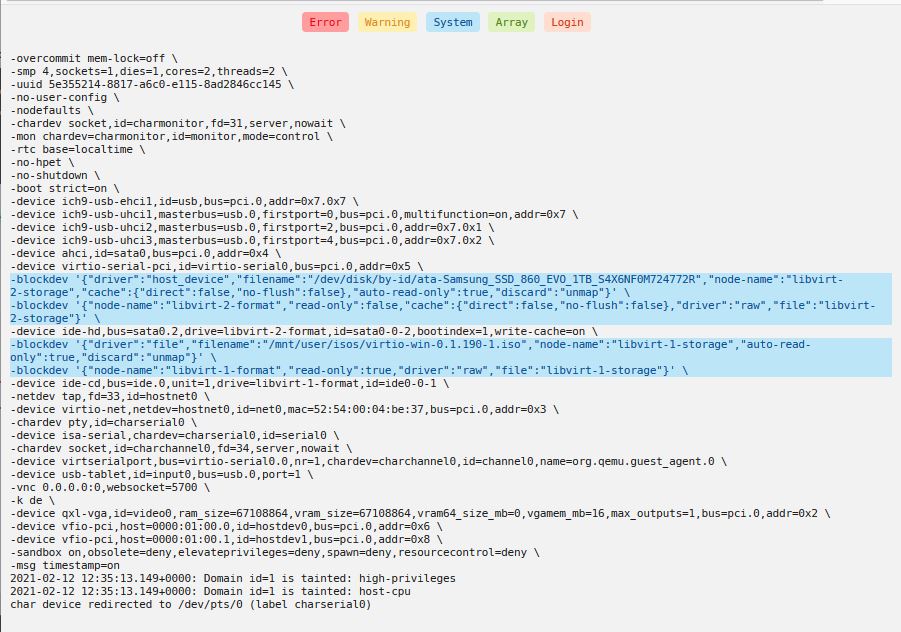Click the '-vnc 0.0.0.0:0,websocket=5700' line
Screen dimensions: 901x632
coord(110,487)
